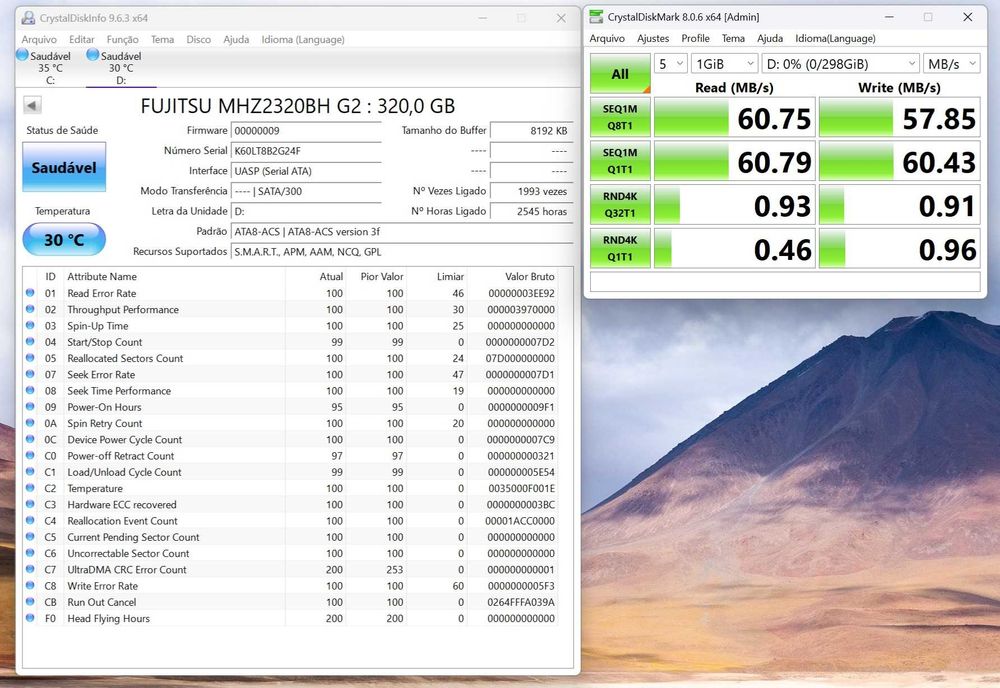Open Função menu in CrystalDiskInfo
This screenshot has height=688, width=1000.
(122, 40)
